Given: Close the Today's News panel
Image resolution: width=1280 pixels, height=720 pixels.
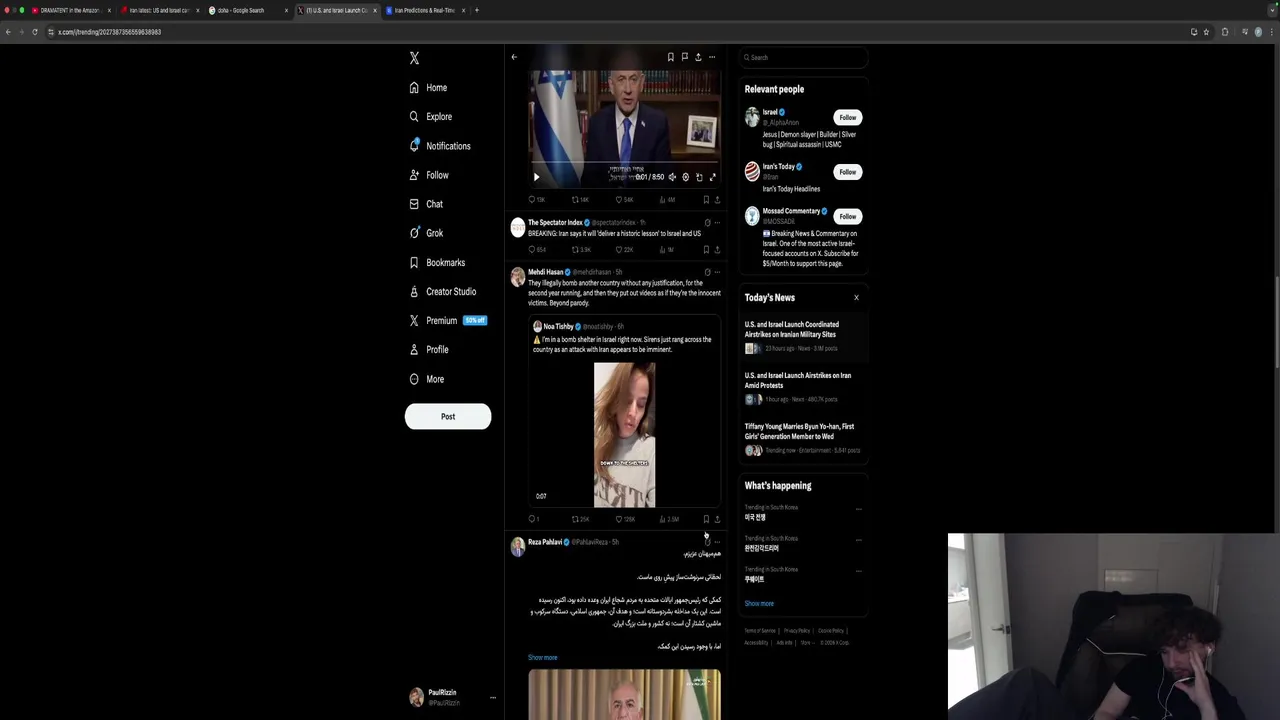Looking at the screenshot, I should pos(856,298).
